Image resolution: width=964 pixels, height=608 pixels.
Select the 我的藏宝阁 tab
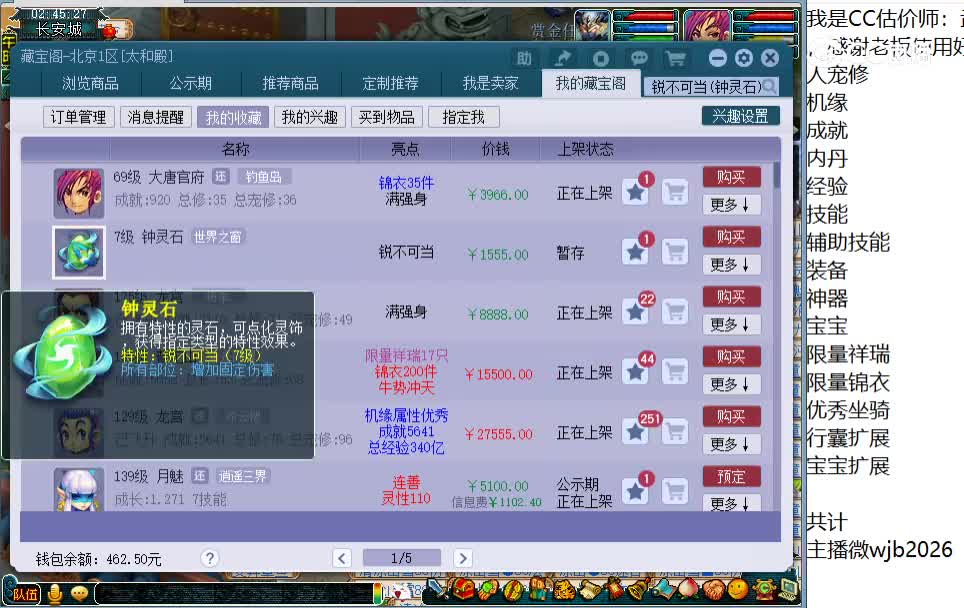click(x=590, y=83)
